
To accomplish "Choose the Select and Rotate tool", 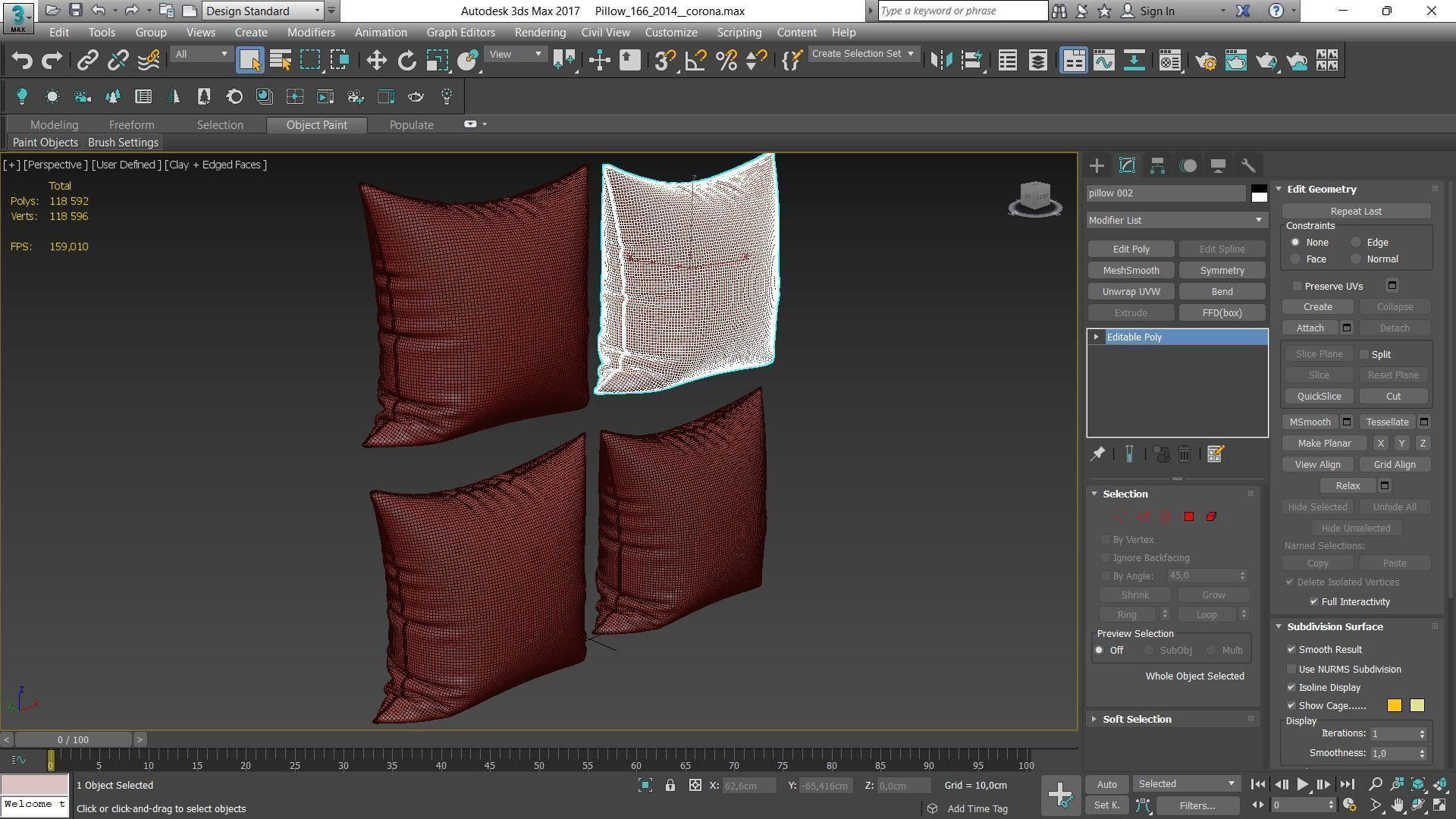I will click(407, 61).
